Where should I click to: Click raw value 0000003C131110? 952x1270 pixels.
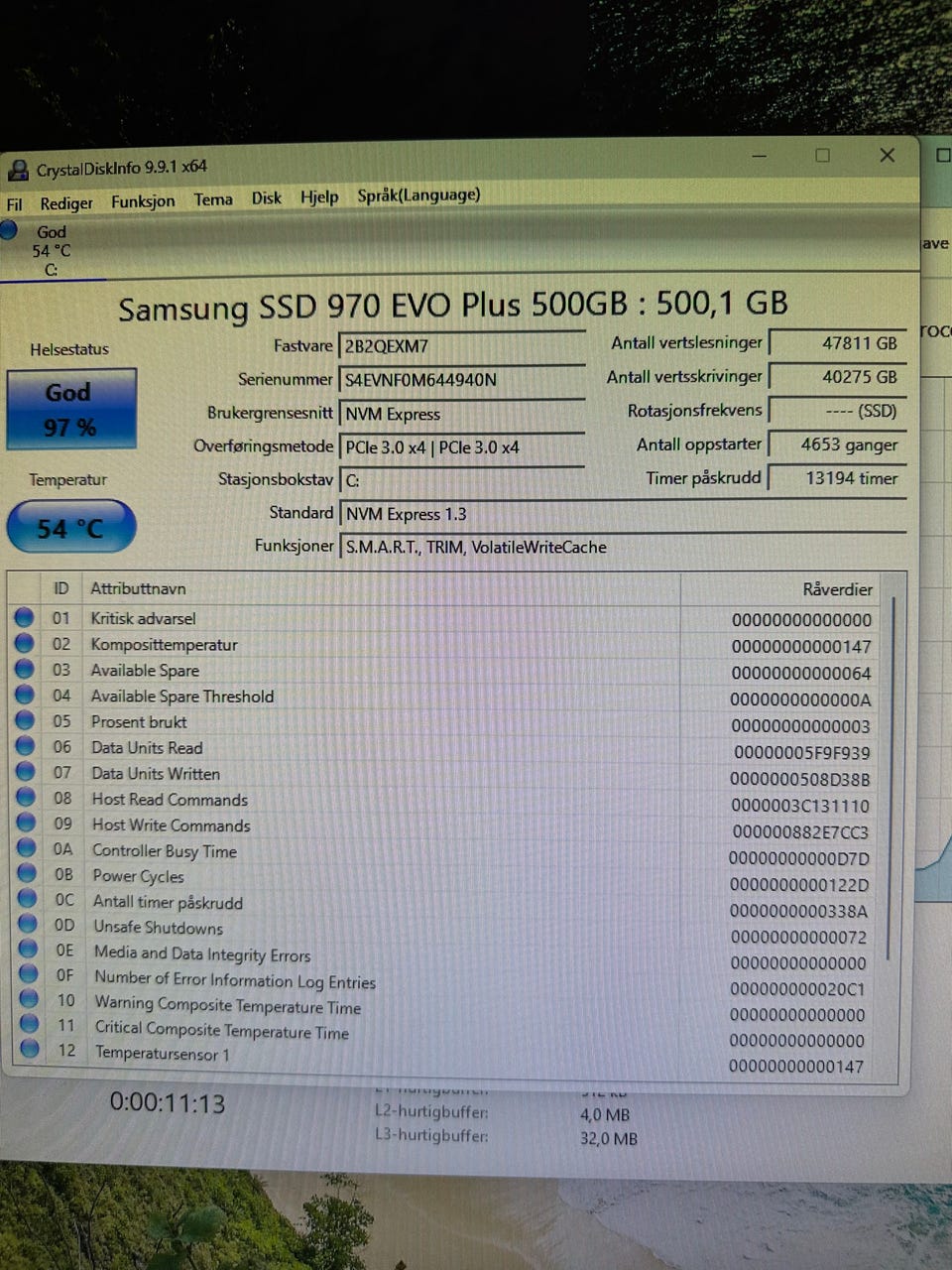click(x=799, y=806)
